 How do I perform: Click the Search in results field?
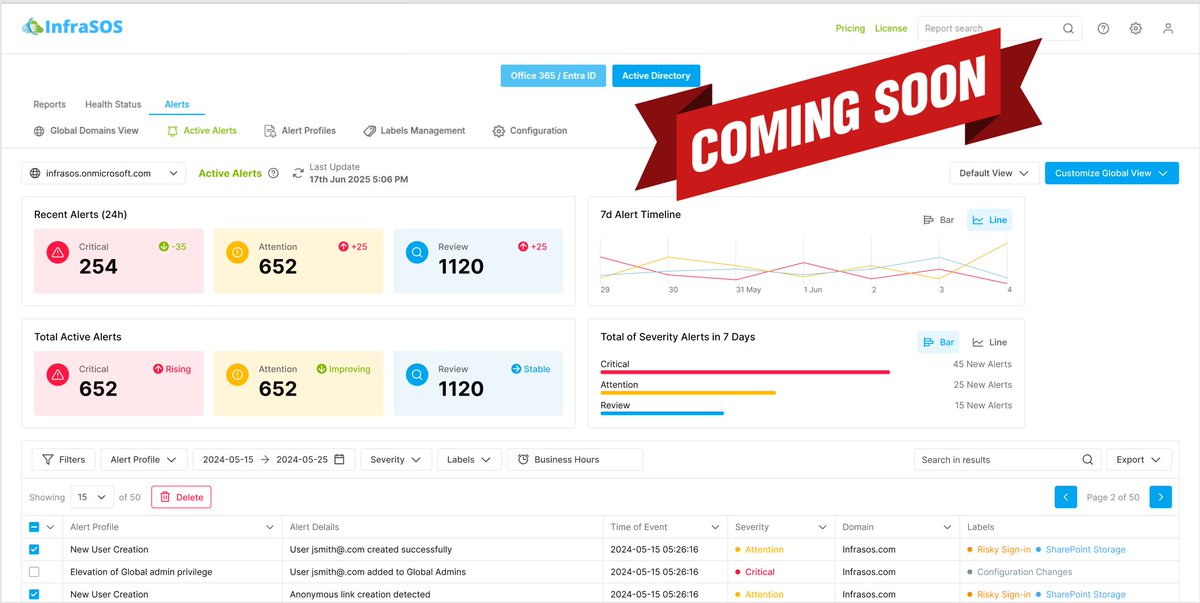coord(1007,460)
